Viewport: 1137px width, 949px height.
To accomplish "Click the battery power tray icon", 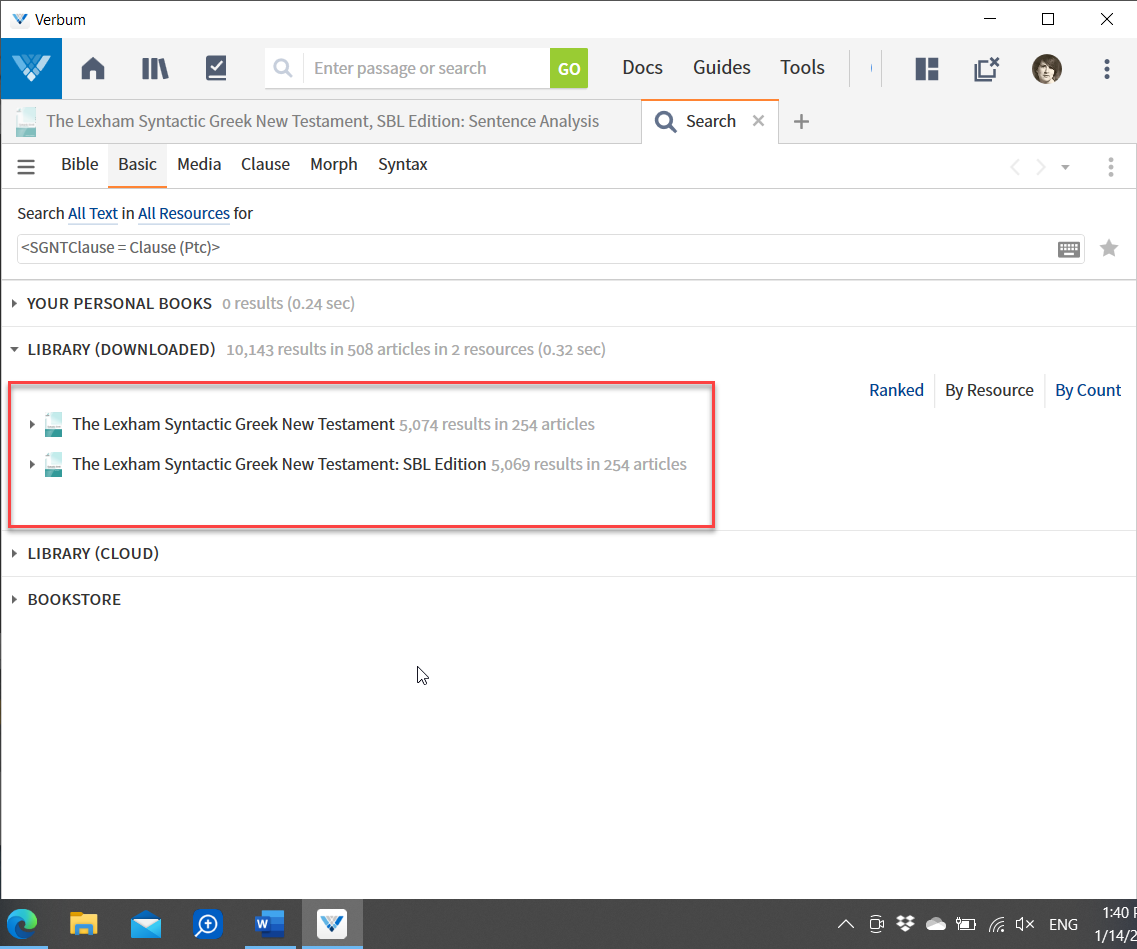I will pos(965,924).
